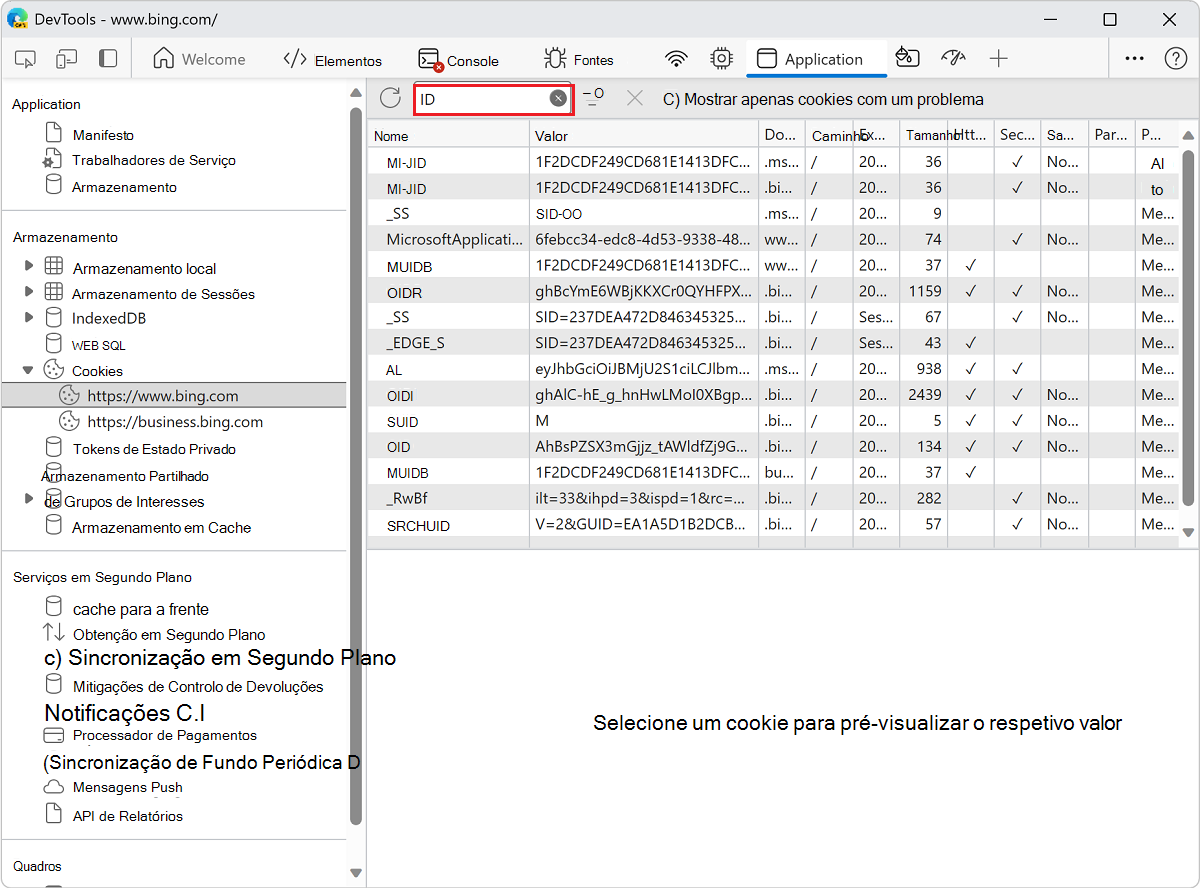Collapse the Cookies tree section
This screenshot has width=1200, height=888.
(x=28, y=368)
